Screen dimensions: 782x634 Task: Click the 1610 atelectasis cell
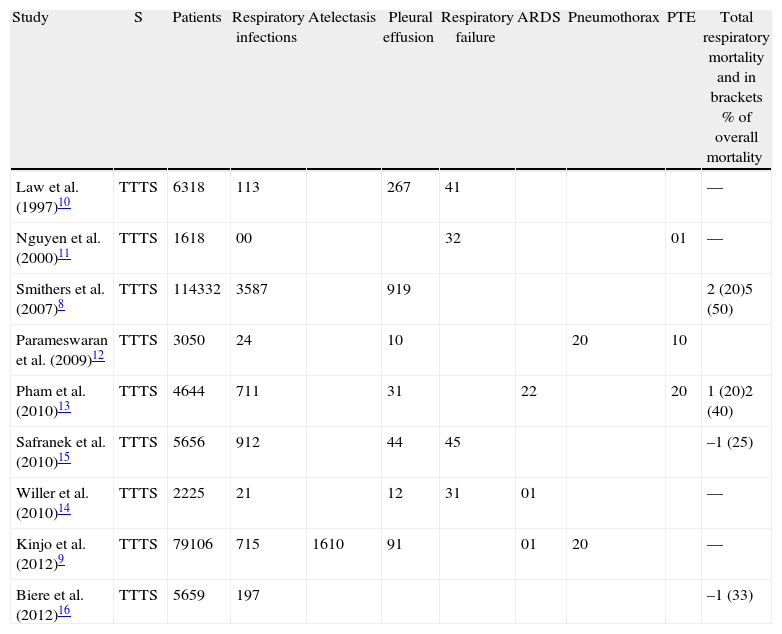(x=327, y=544)
